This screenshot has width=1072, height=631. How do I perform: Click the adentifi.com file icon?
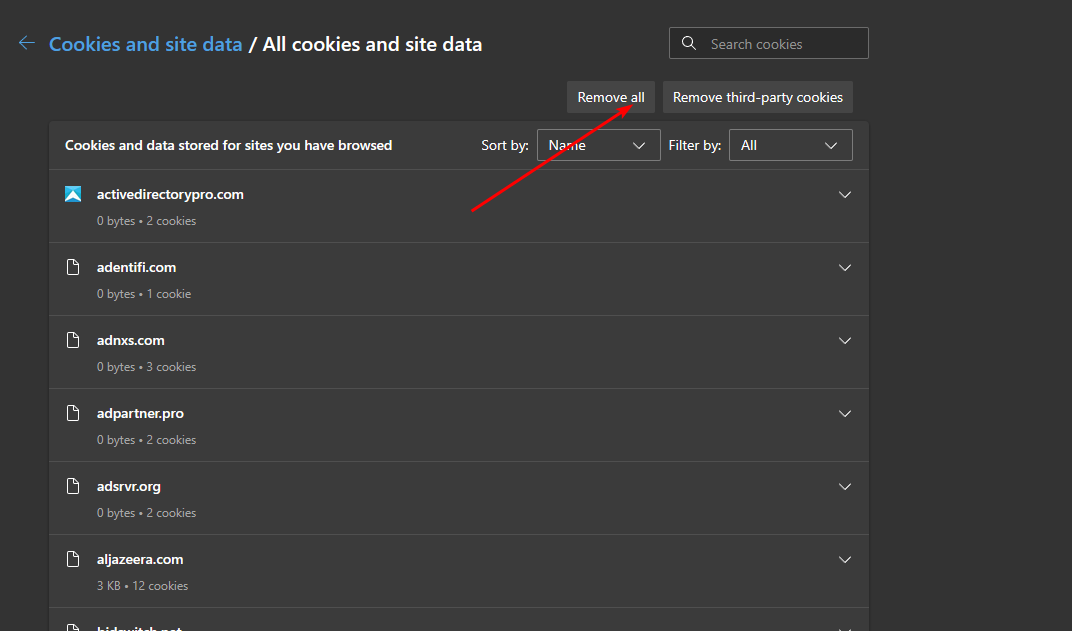pyautogui.click(x=73, y=267)
